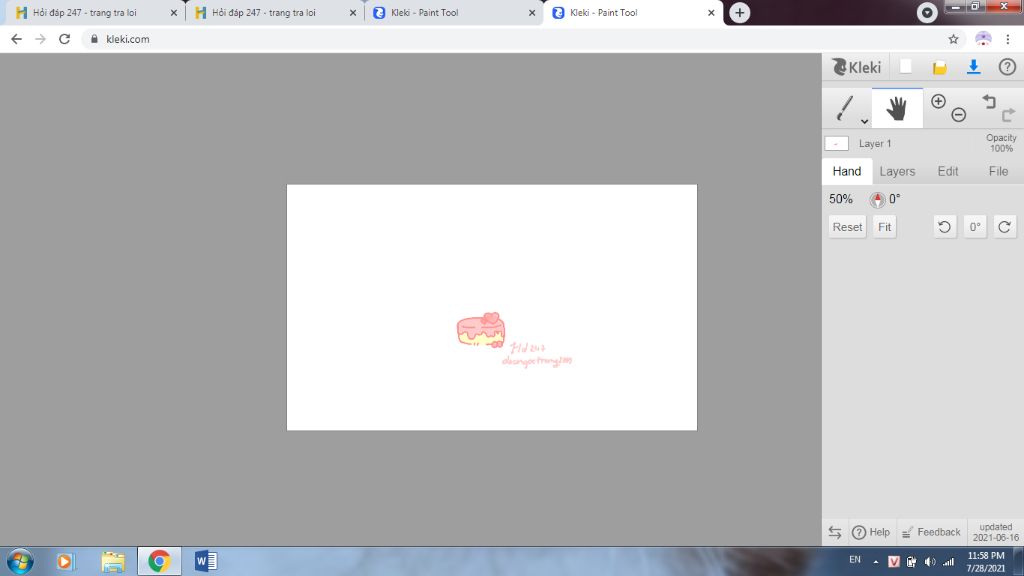Select the Hand tool
1024x576 pixels.
click(x=897, y=108)
